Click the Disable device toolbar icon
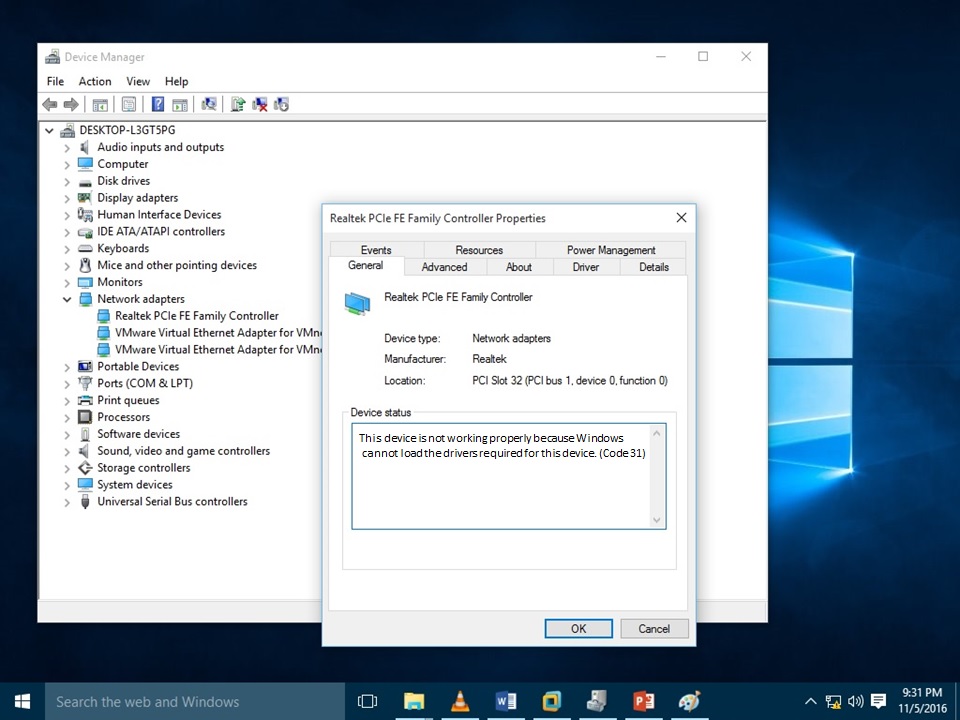The height and width of the screenshot is (720, 960). 281,104
